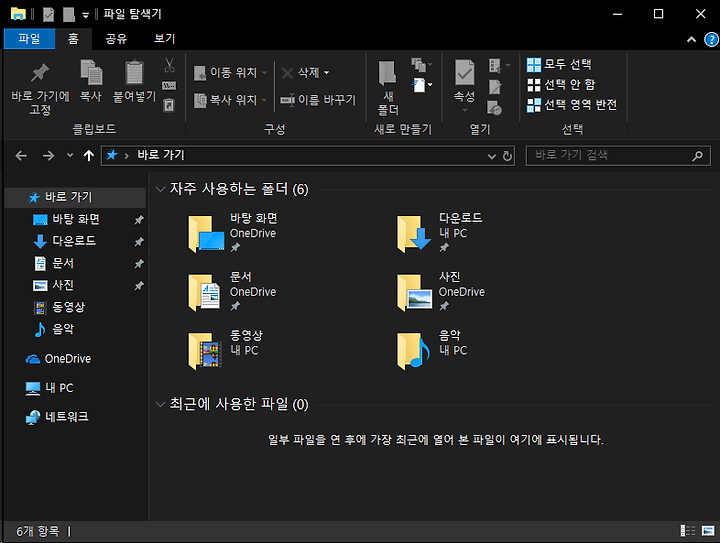The width and height of the screenshot is (720, 543).
Task: Open the 파일 menu tab
Action: (29, 39)
